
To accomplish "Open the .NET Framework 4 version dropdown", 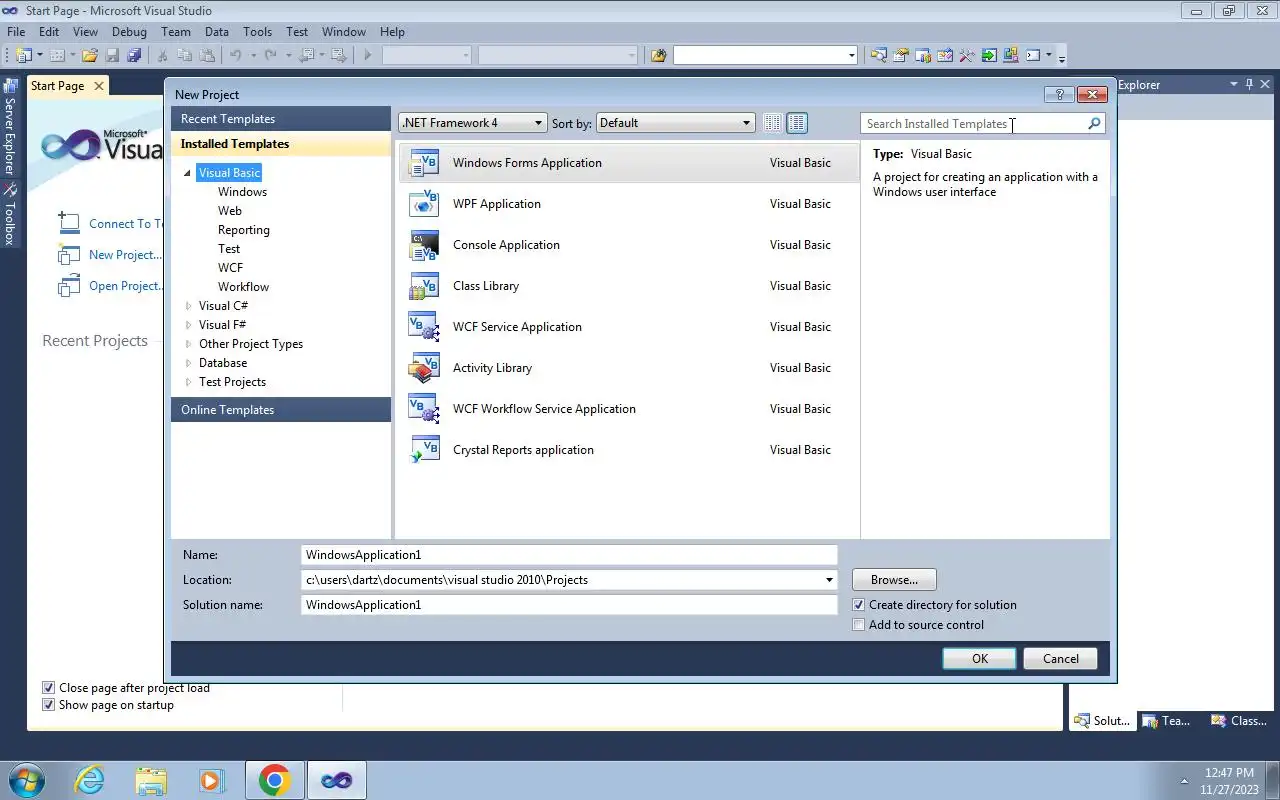I will coord(473,123).
